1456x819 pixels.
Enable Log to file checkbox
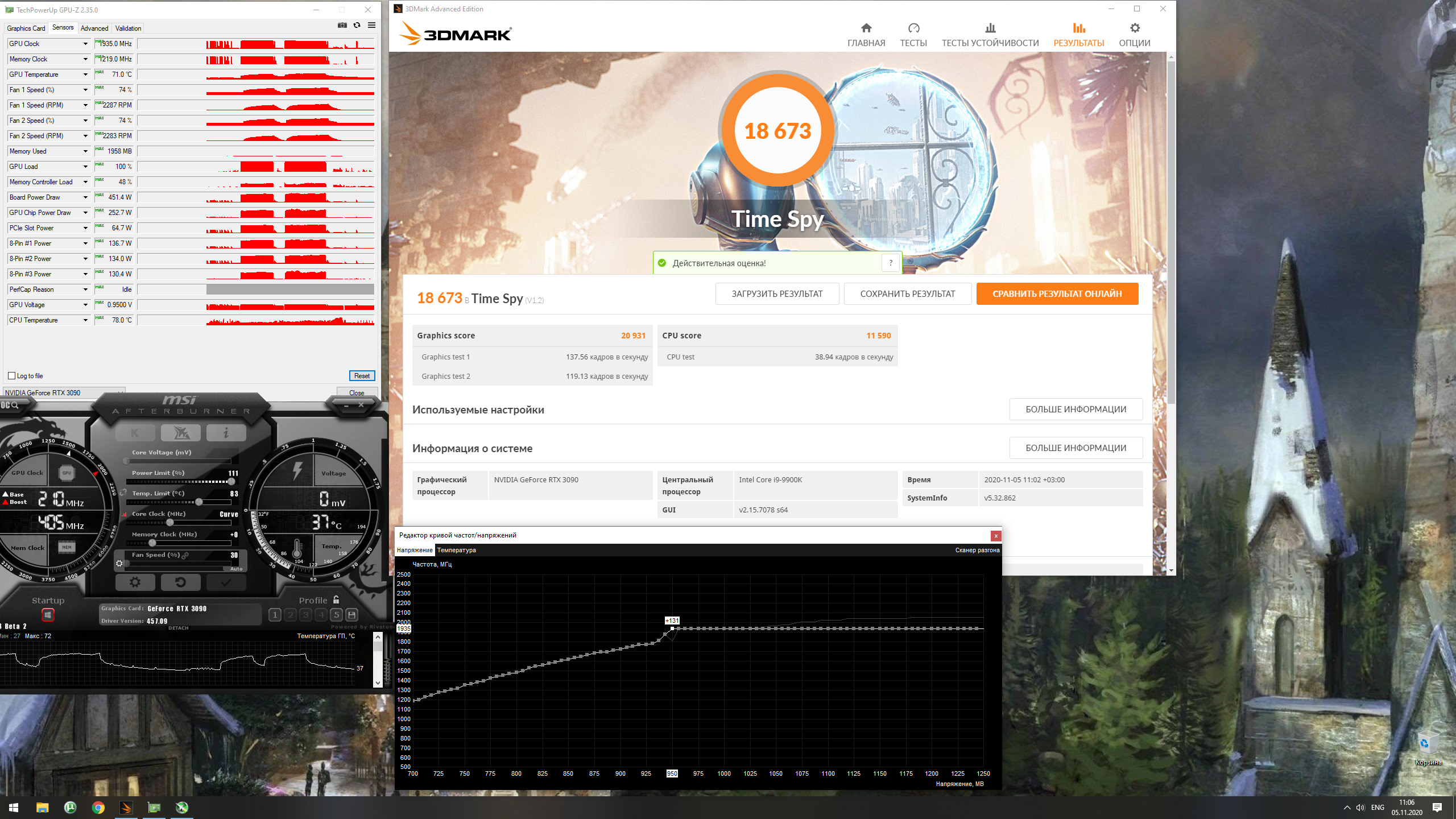12,376
